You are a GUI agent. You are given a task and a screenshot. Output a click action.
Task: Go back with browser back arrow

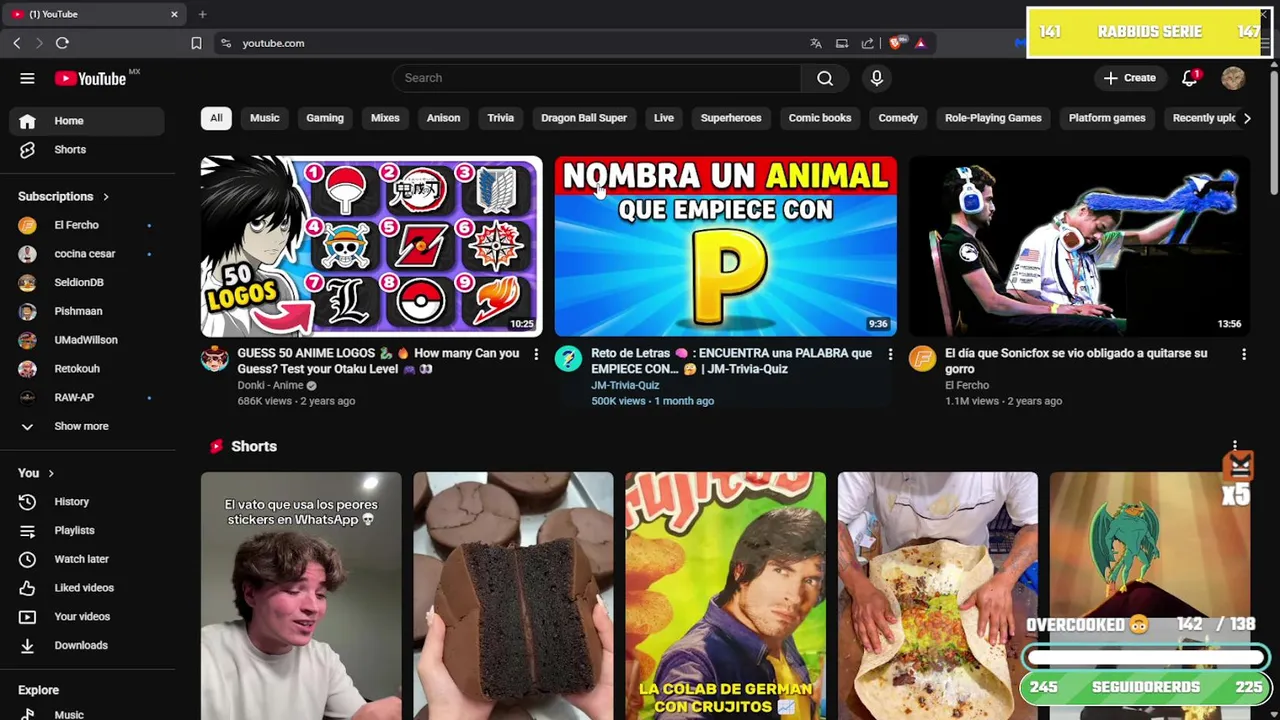coord(17,43)
